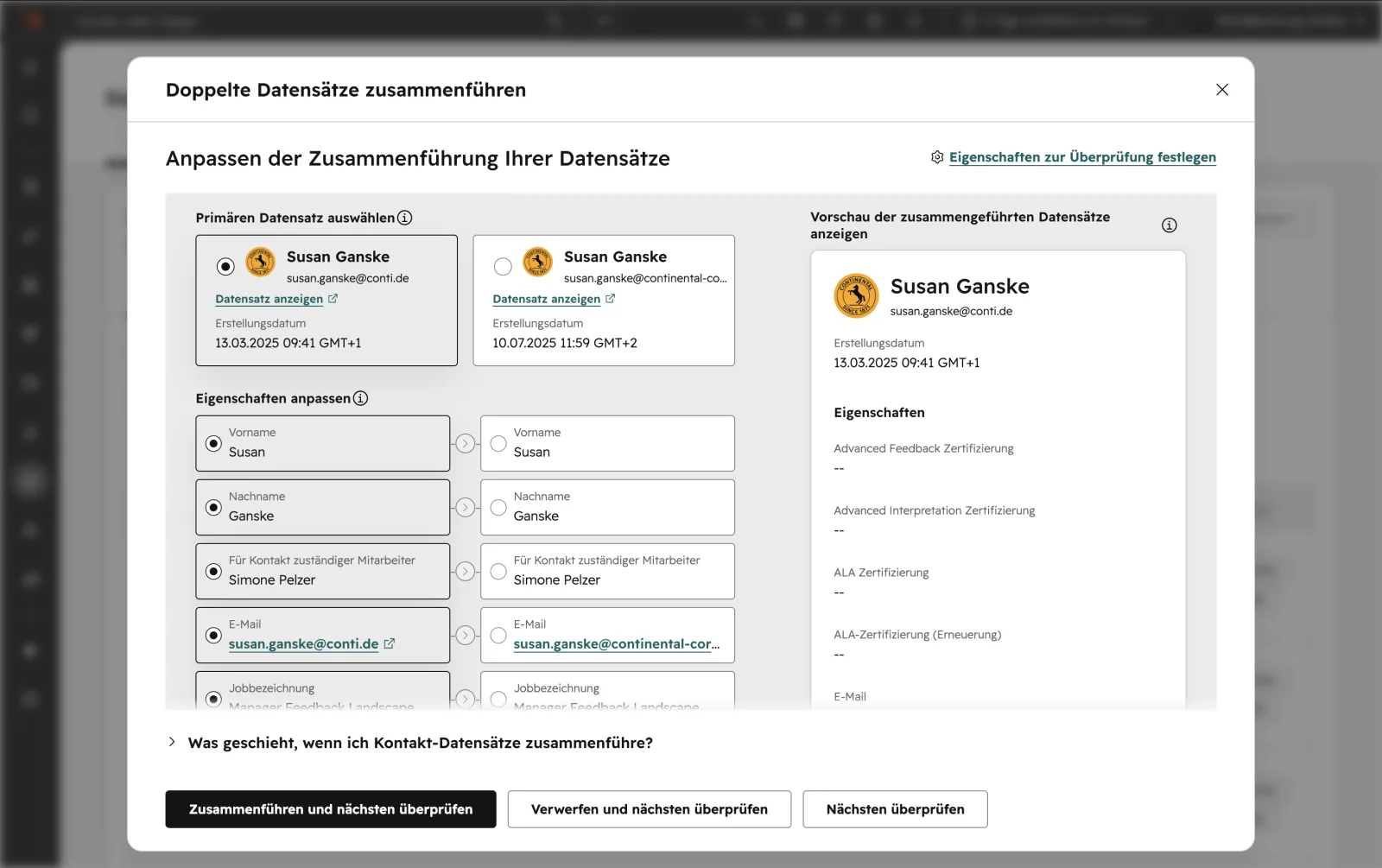Click Zusammenführen und nächsten überprüfen button
This screenshot has width=1382, height=868.
tap(331, 809)
